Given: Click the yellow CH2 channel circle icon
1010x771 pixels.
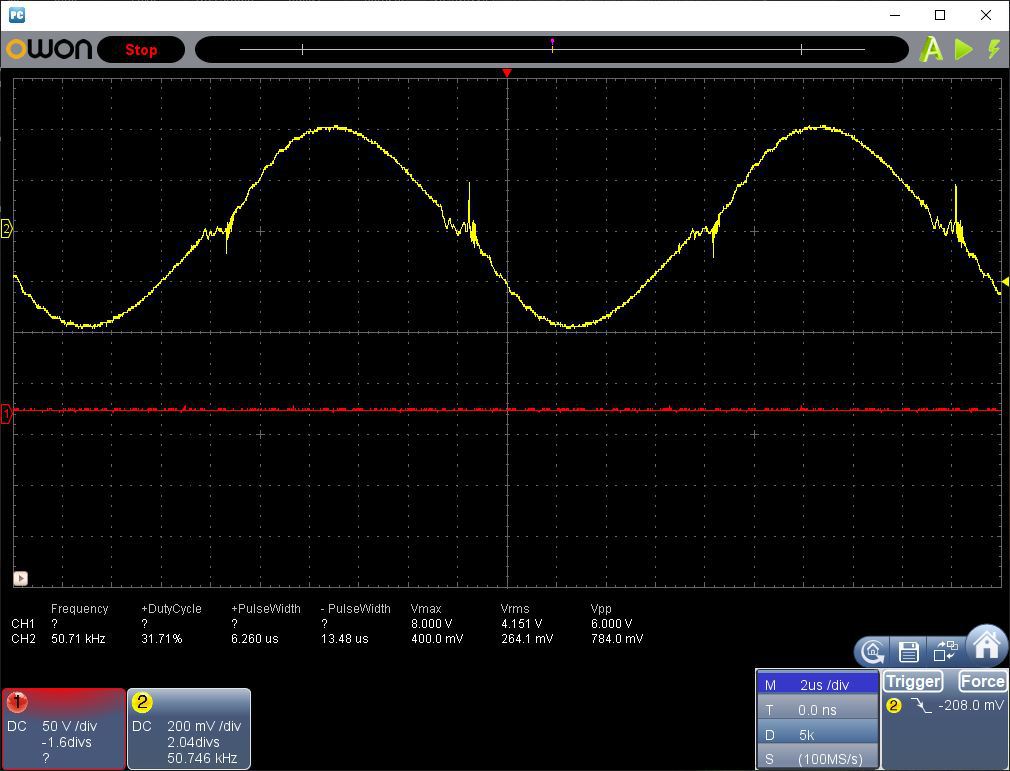Looking at the screenshot, I should 142,702.
